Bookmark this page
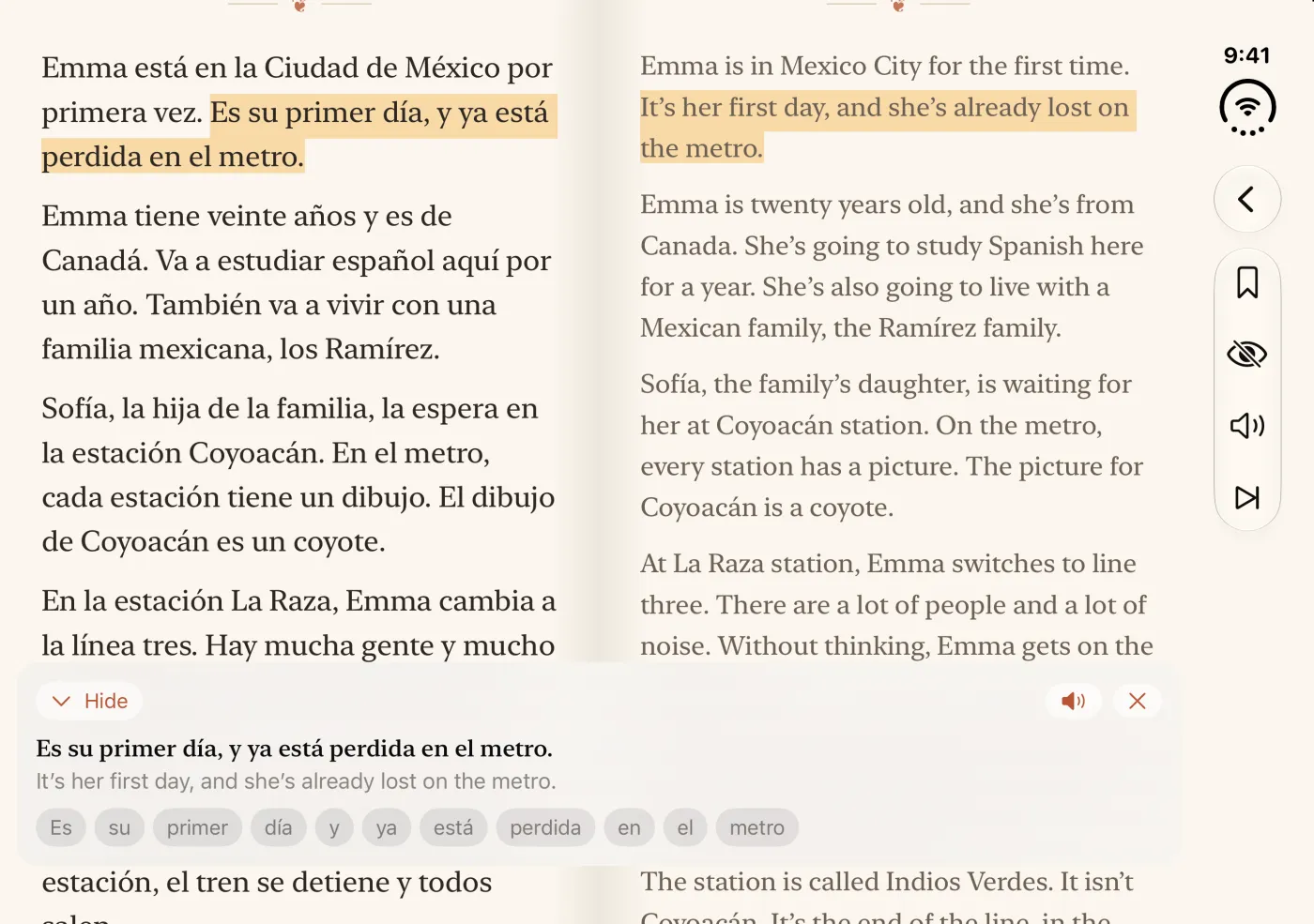The width and height of the screenshot is (1314, 924). click(x=1246, y=282)
